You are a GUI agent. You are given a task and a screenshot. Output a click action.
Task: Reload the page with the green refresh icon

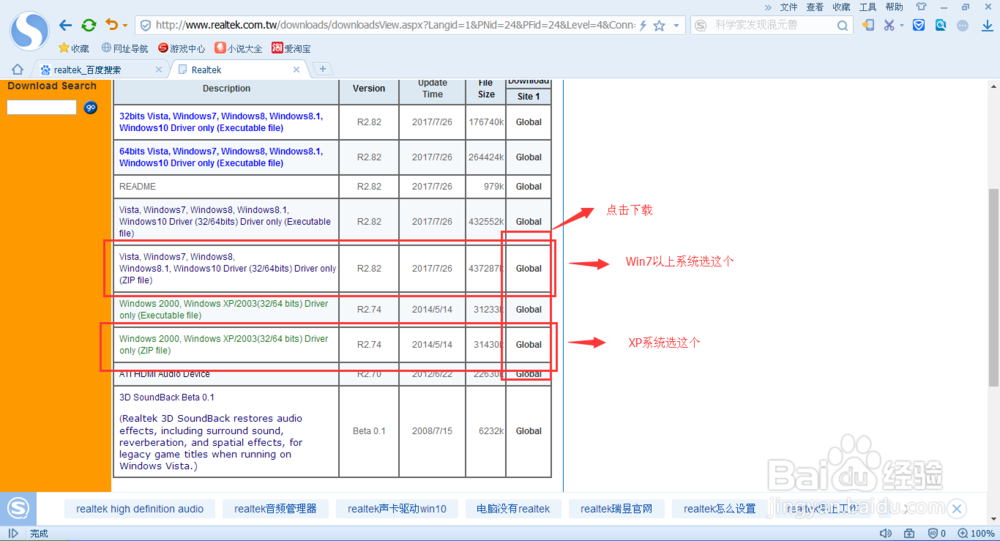tap(89, 26)
